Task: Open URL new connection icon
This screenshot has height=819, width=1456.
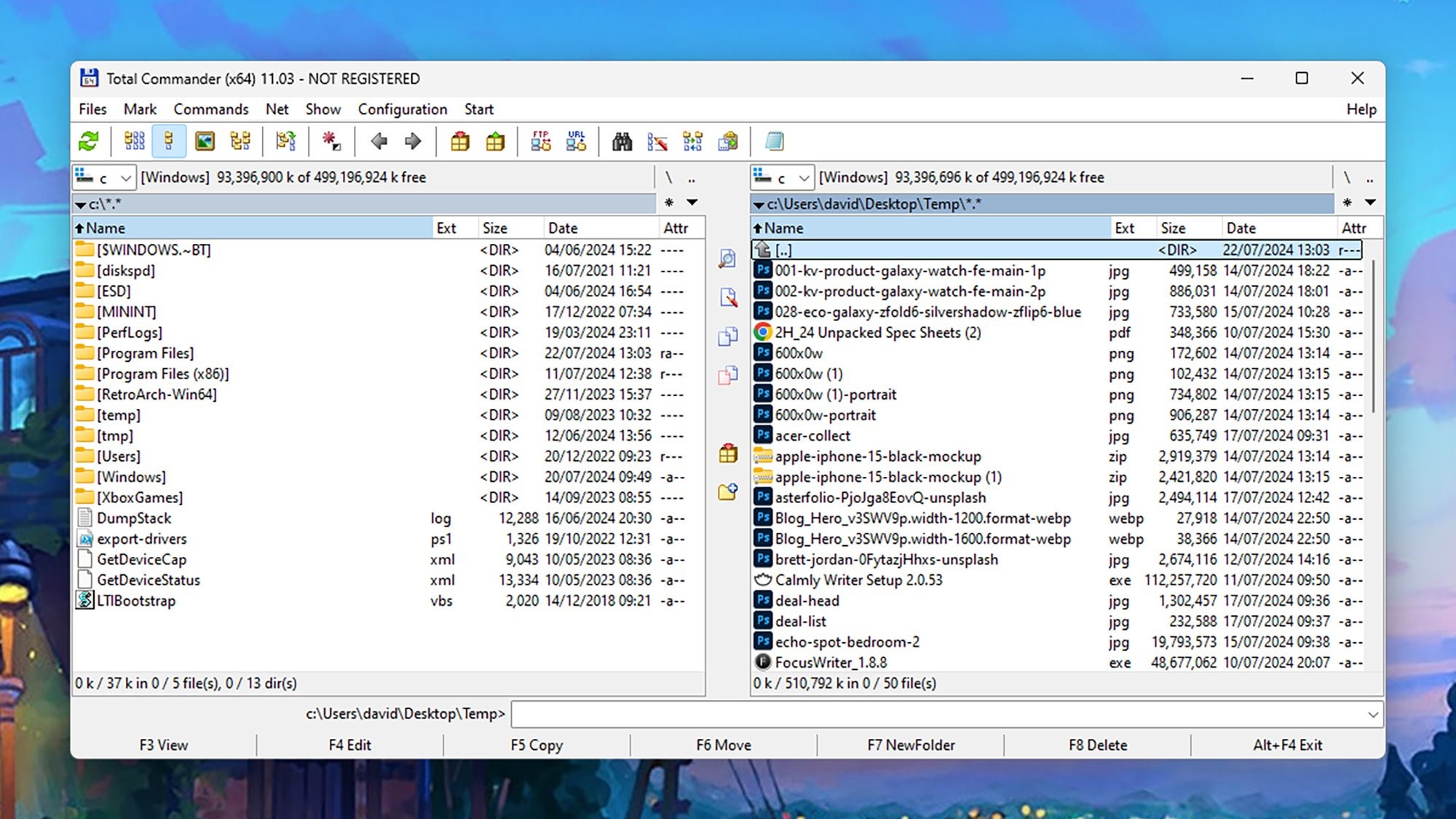Action: pos(576,141)
